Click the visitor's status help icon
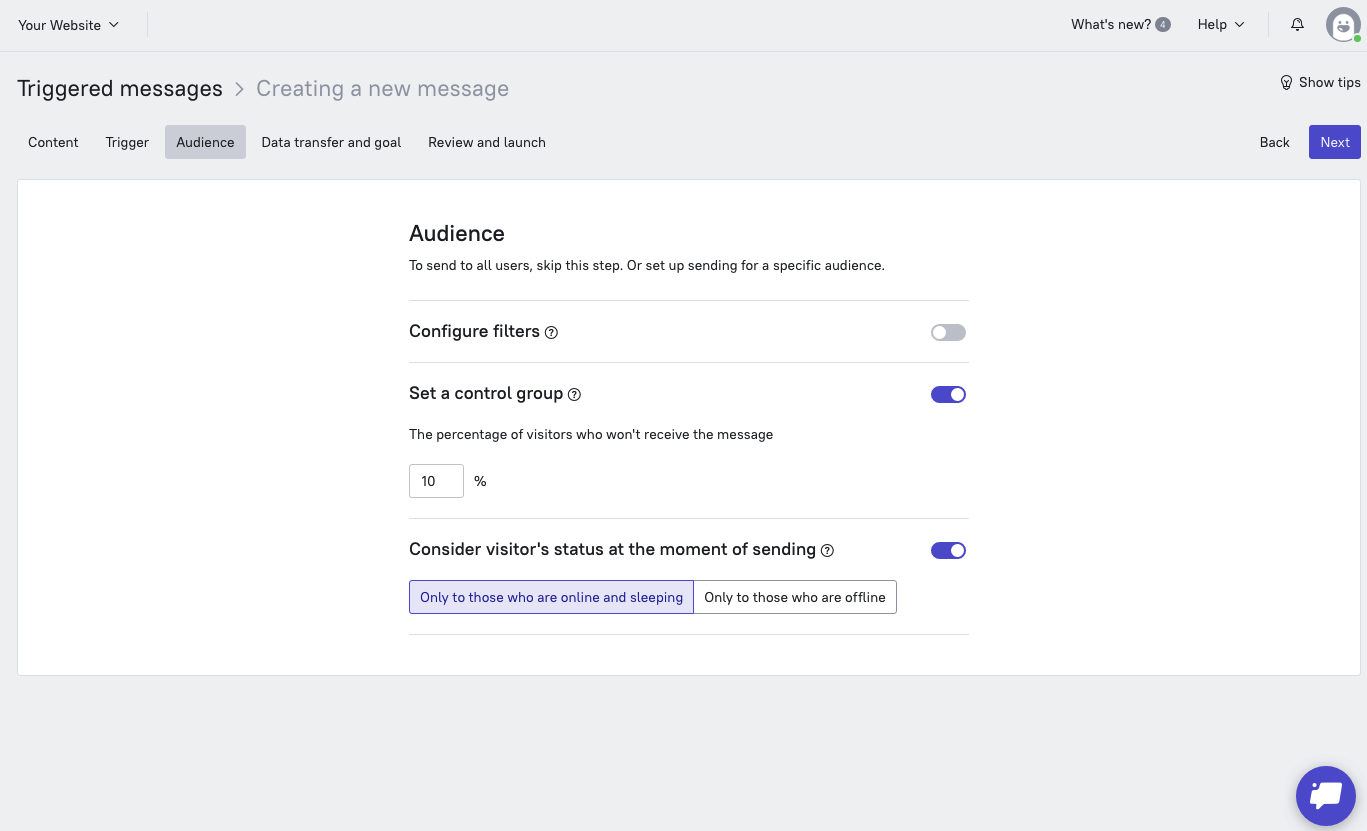This screenshot has width=1367, height=831. (x=827, y=550)
